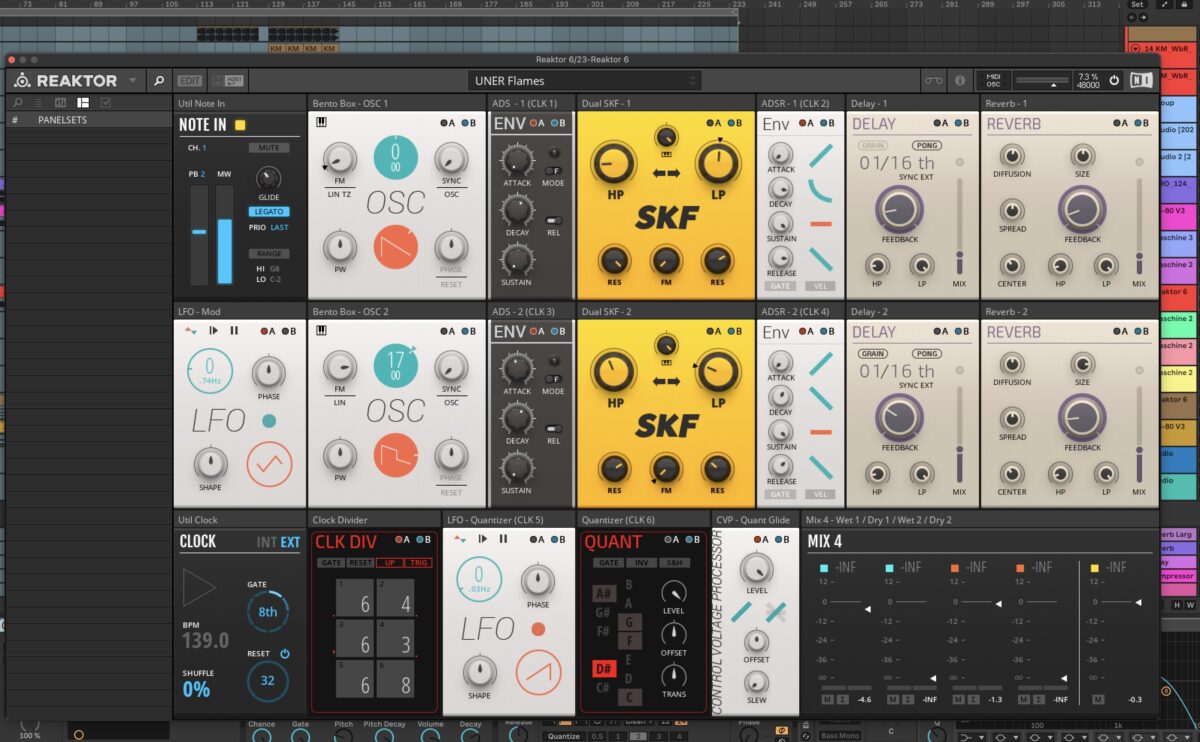Click the yellow square beside NOTE IN
The image size is (1200, 742).
[x=240, y=125]
